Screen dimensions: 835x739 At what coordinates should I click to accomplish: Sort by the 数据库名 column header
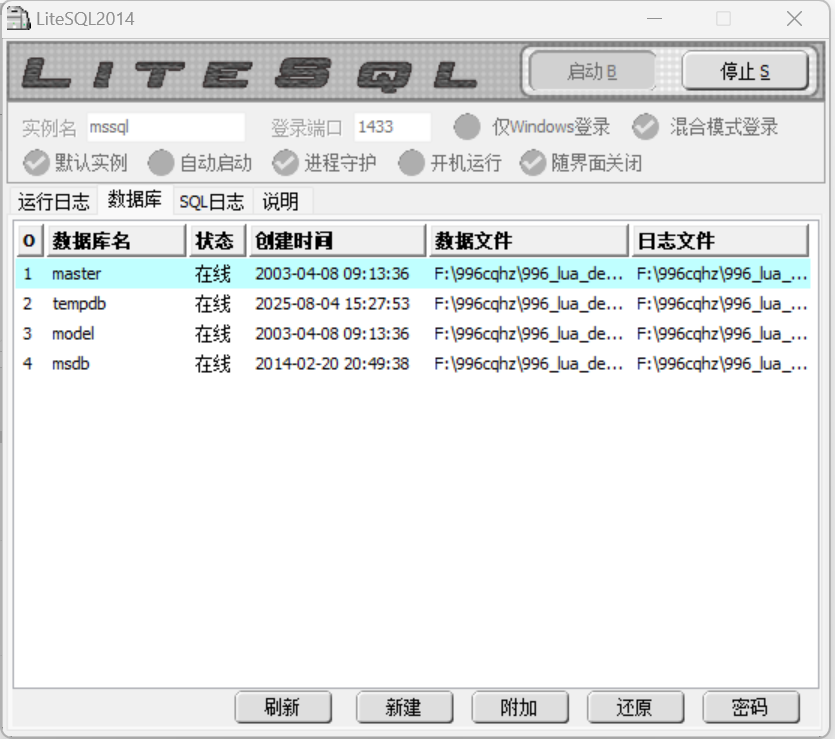coord(117,241)
